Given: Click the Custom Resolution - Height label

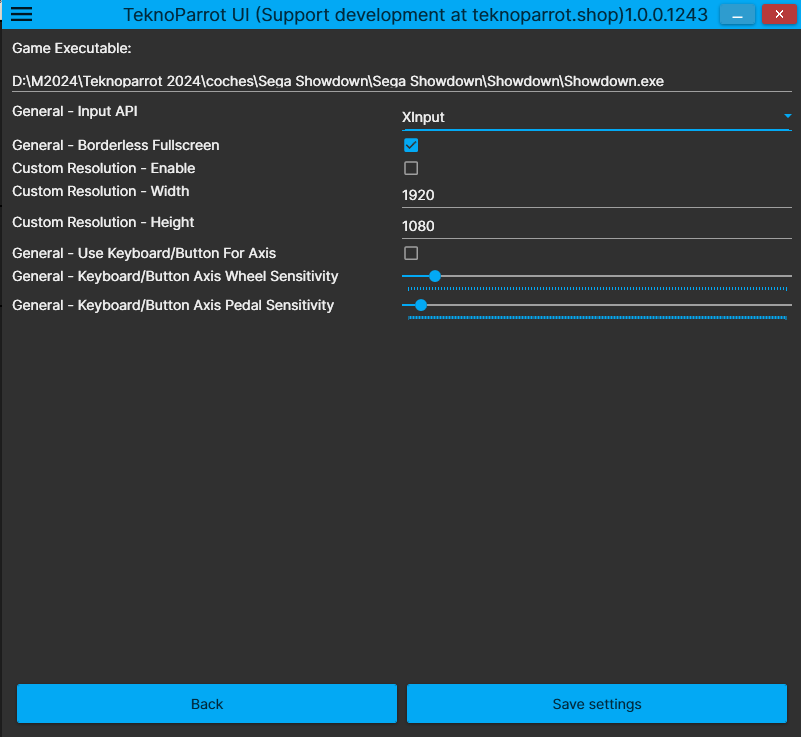Looking at the screenshot, I should [103, 222].
